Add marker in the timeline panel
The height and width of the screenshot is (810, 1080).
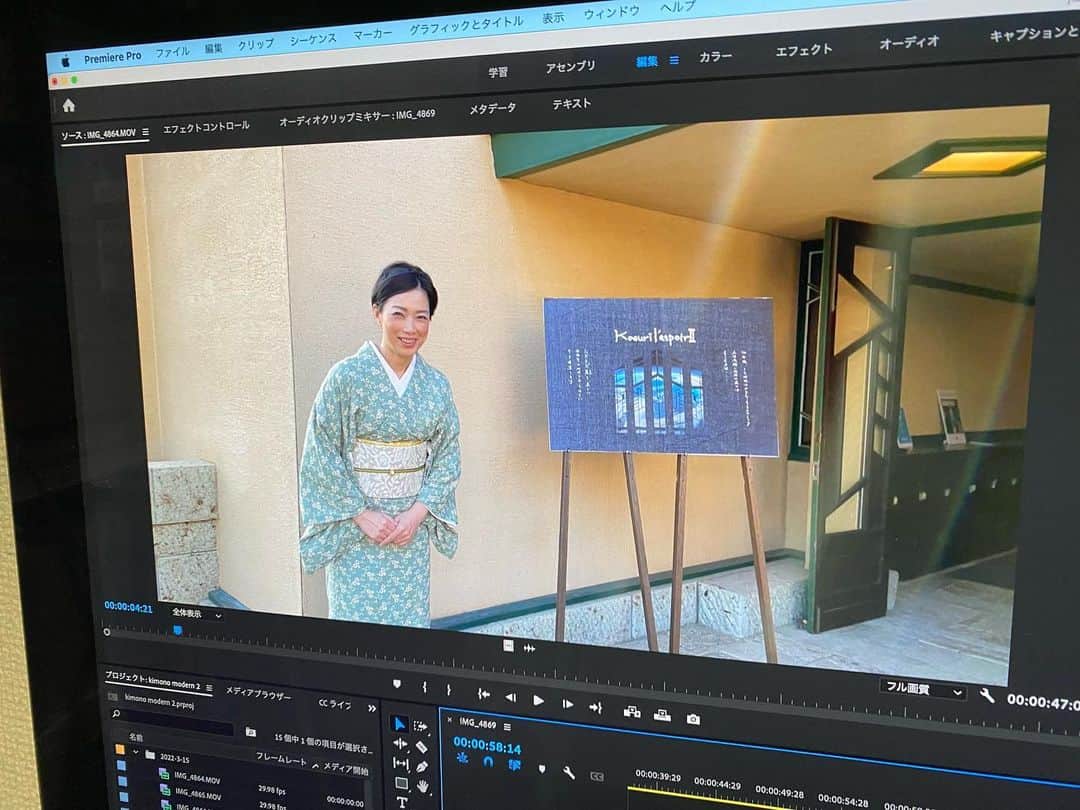[x=542, y=769]
